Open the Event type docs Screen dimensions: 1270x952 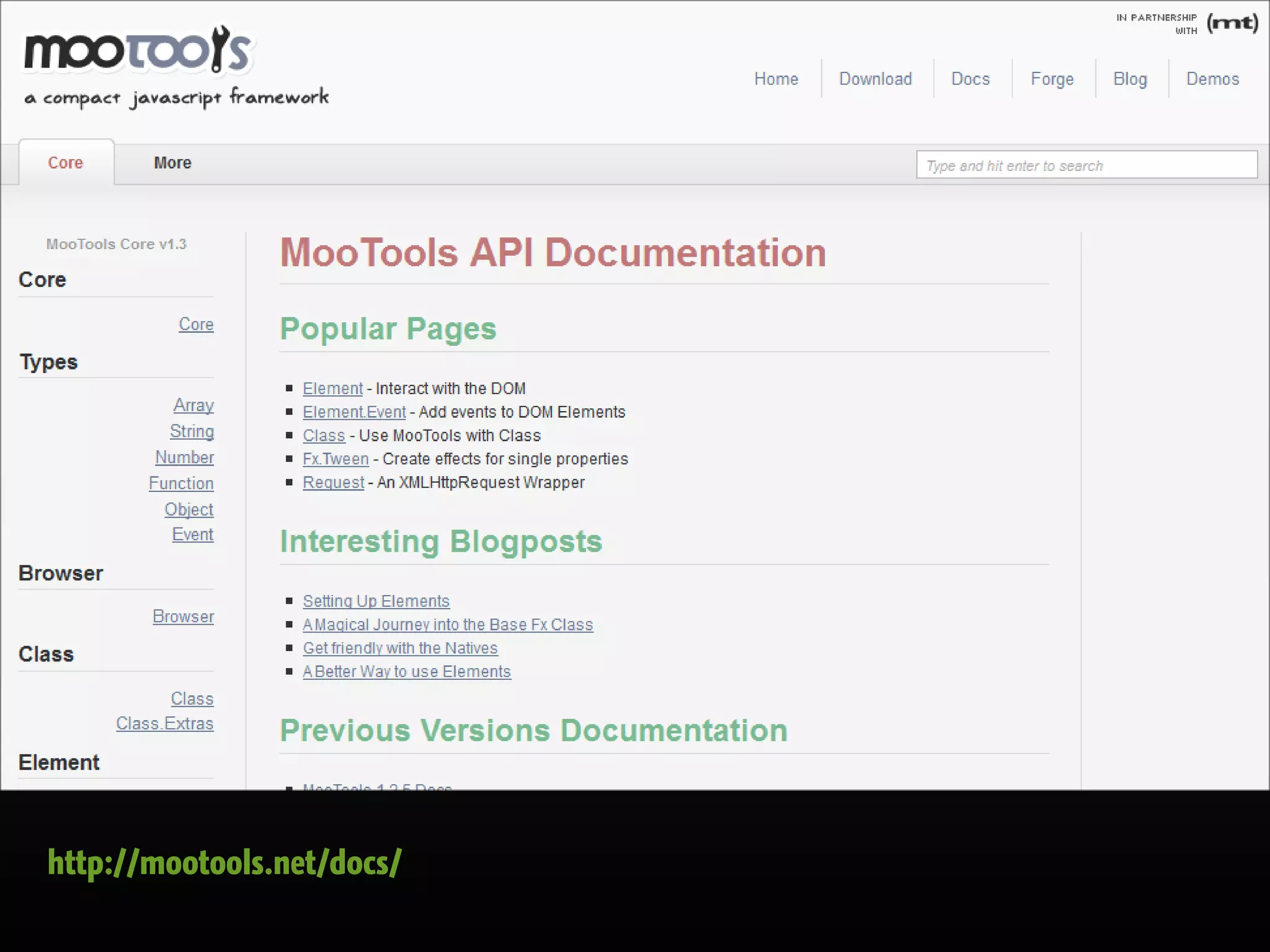192,534
